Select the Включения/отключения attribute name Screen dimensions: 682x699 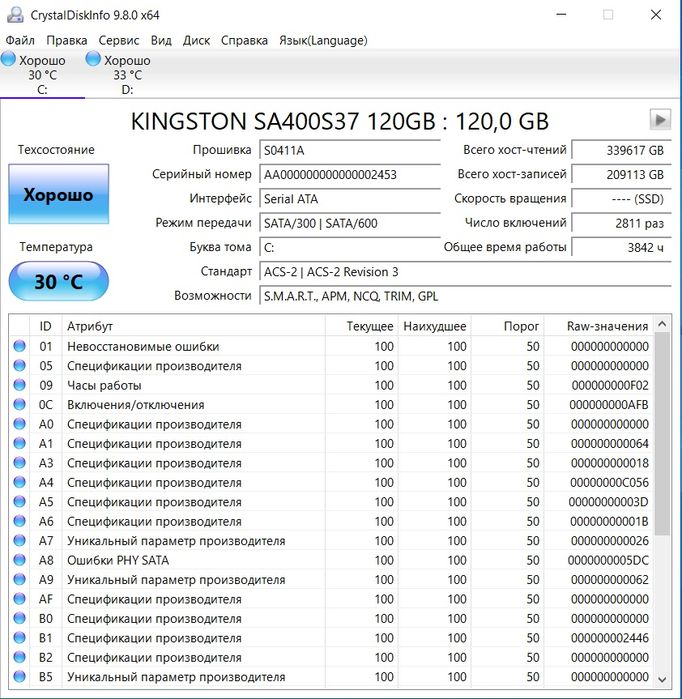pos(136,405)
